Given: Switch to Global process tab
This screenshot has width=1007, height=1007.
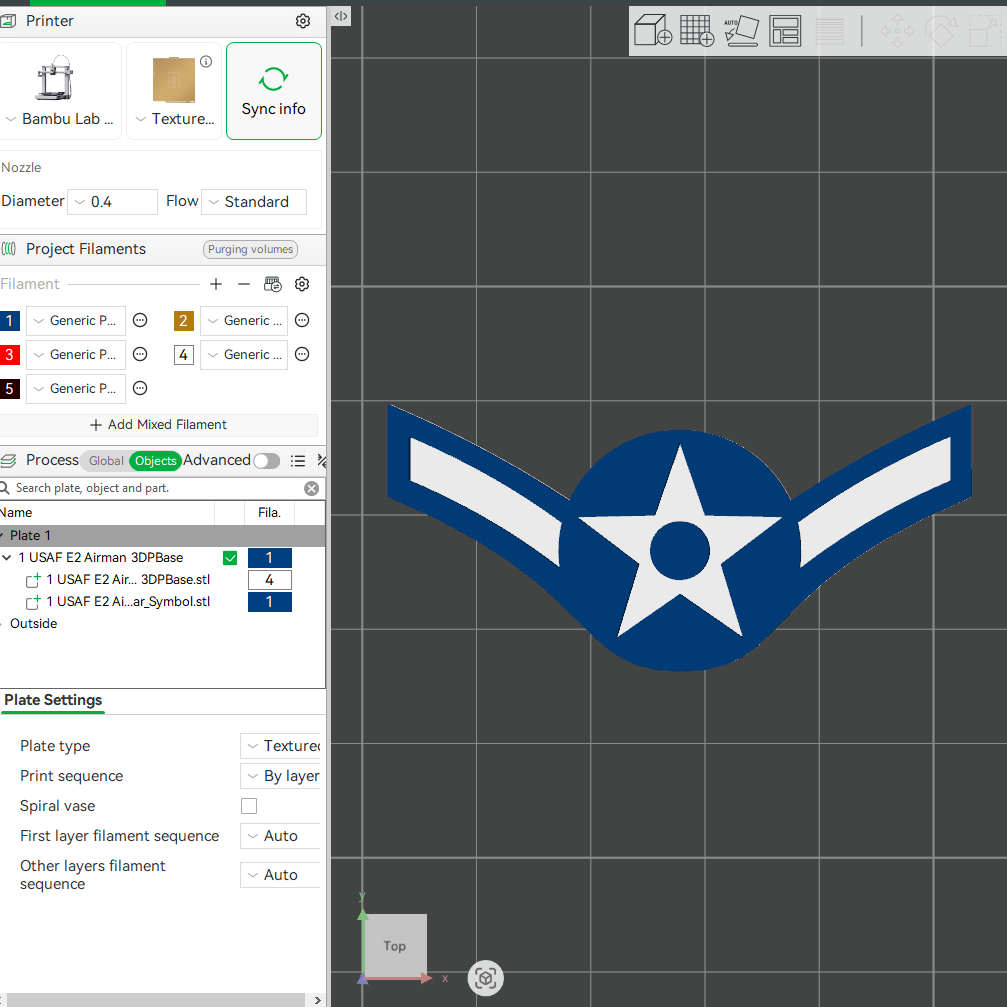Looking at the screenshot, I should tap(106, 460).
